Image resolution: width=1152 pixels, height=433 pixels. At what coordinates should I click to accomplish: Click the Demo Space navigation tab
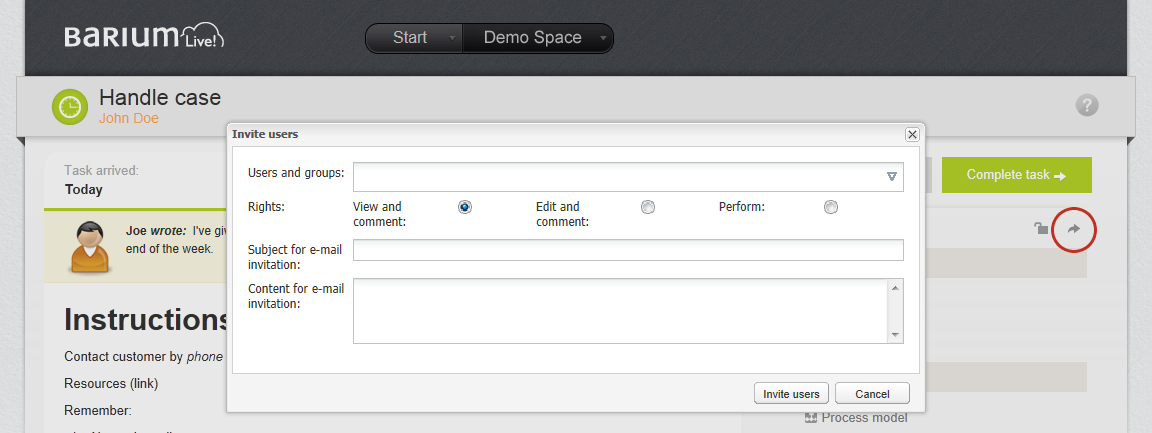coord(532,38)
